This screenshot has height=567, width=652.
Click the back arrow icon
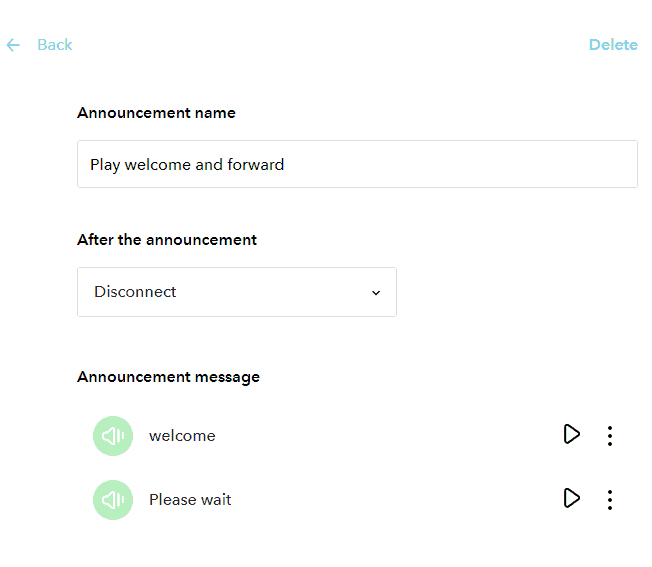(x=13, y=45)
